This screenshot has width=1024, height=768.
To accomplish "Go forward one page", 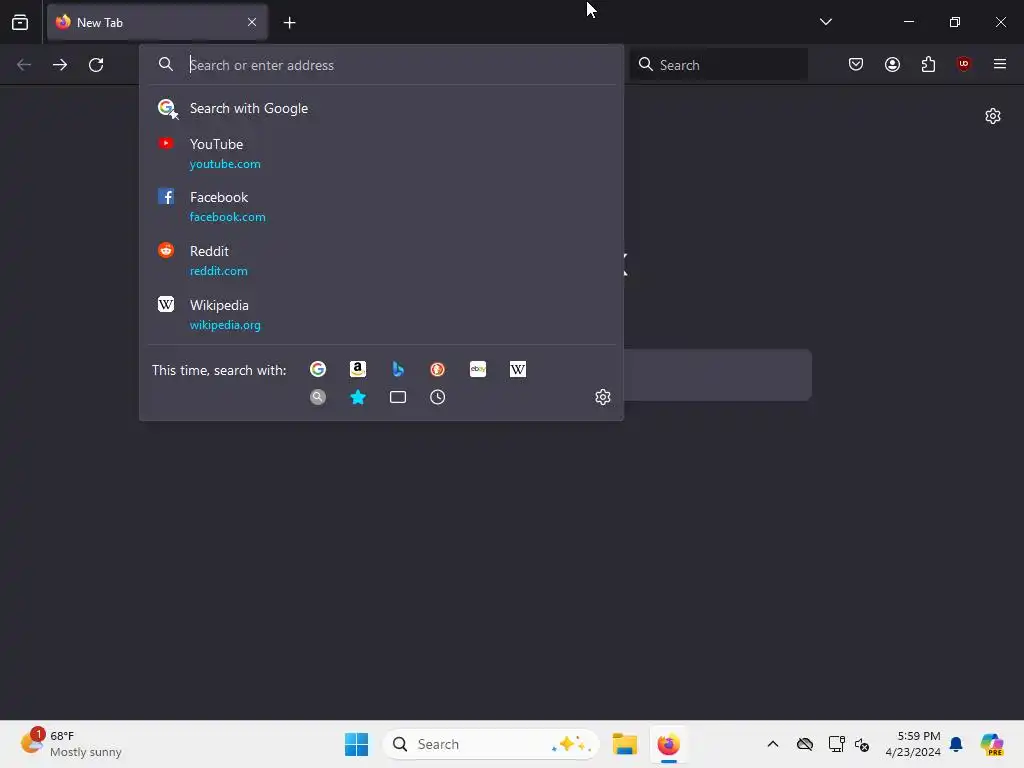I will click(60, 65).
